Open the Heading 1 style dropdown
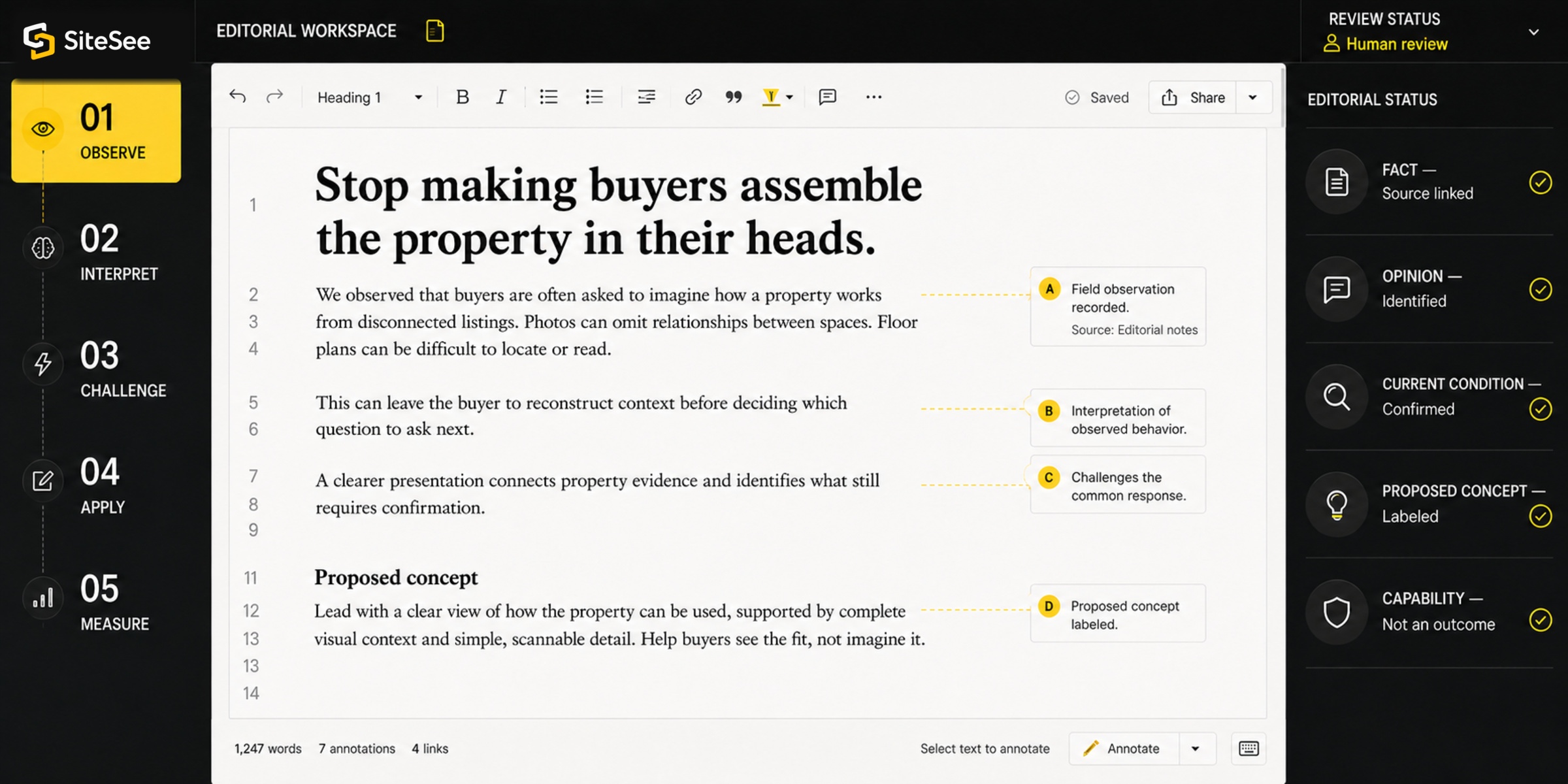This screenshot has width=1568, height=784. 370,97
